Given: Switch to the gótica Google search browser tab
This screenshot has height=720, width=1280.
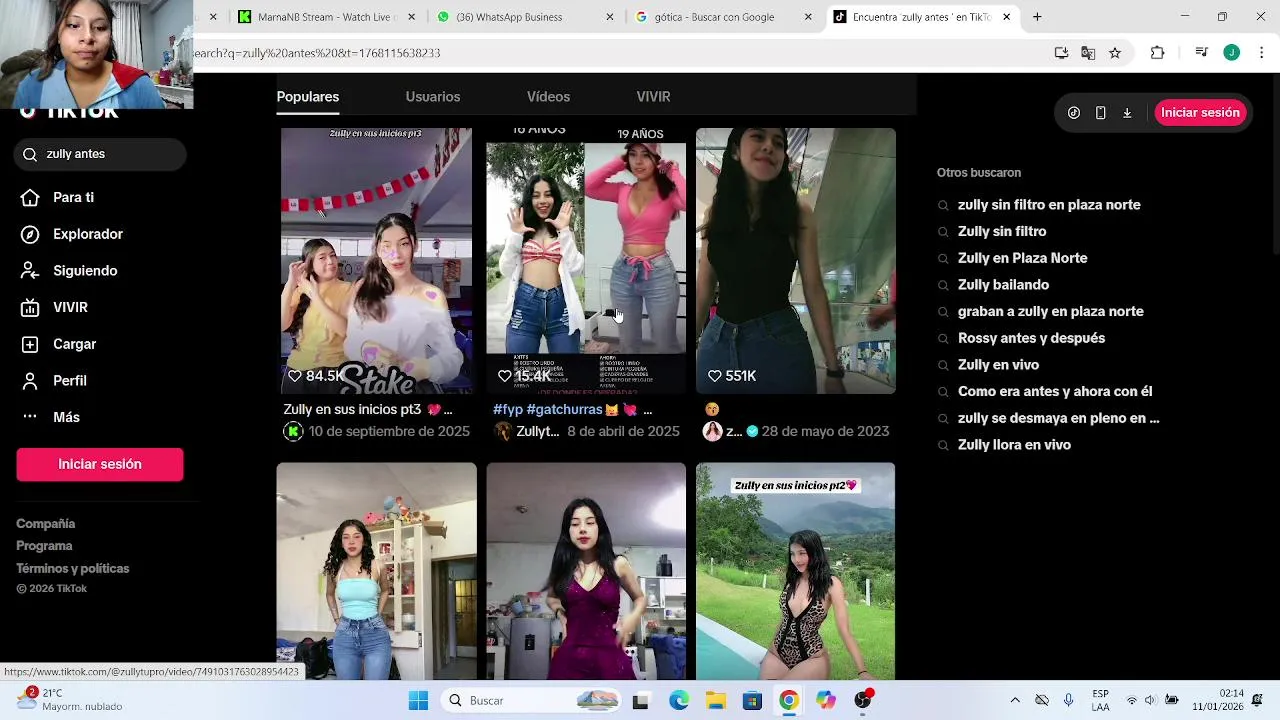Looking at the screenshot, I should [x=724, y=17].
